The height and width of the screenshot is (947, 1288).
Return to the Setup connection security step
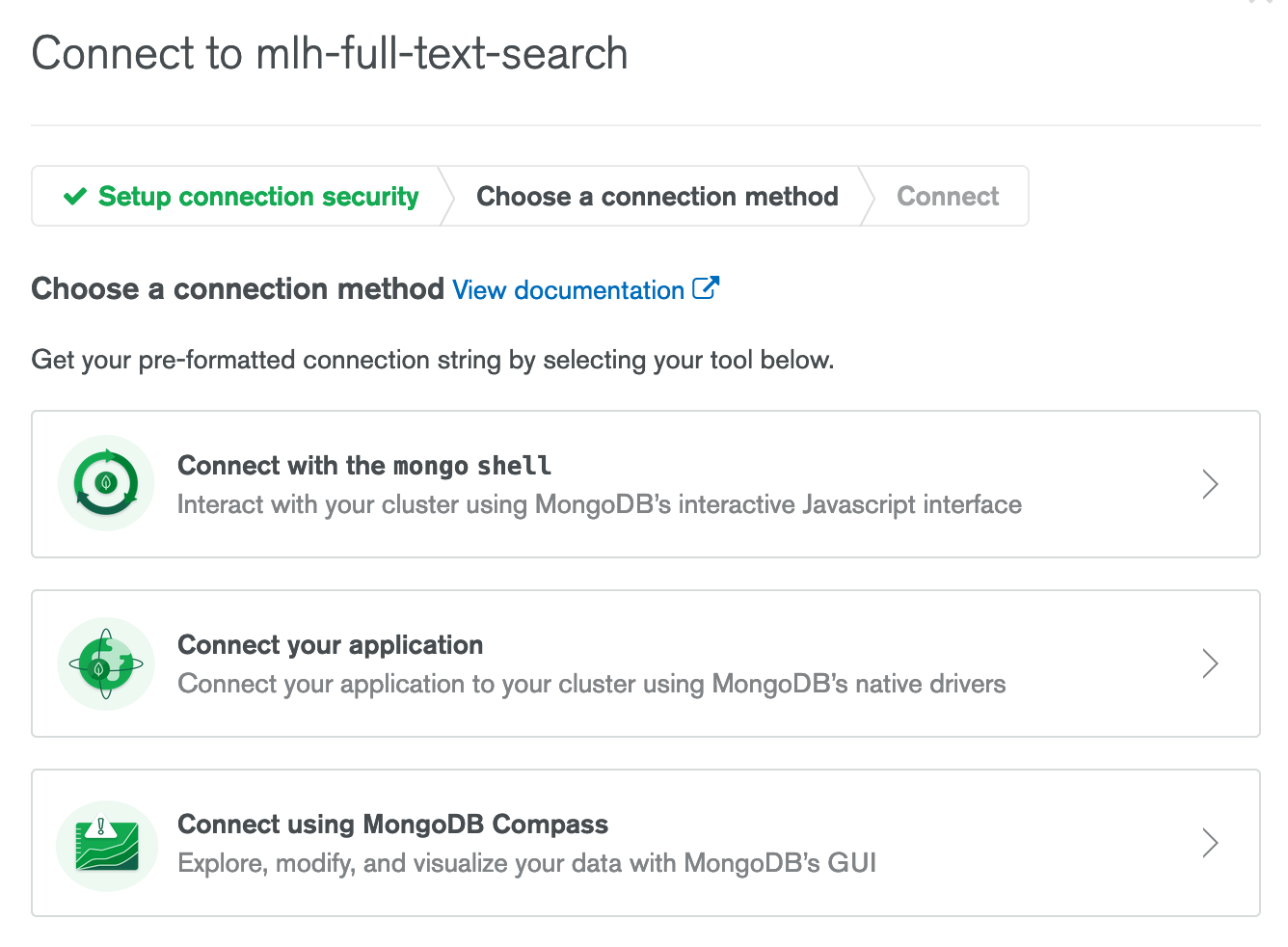tap(256, 196)
